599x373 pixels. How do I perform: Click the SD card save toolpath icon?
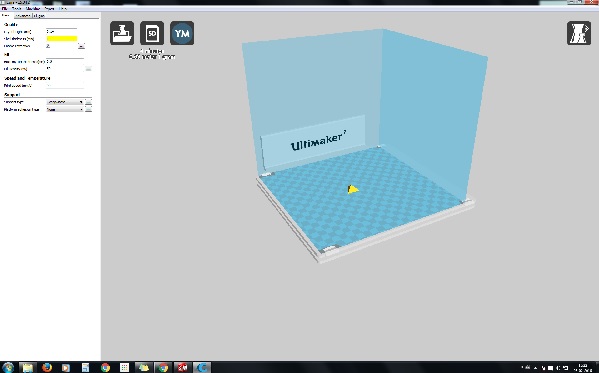[152, 33]
